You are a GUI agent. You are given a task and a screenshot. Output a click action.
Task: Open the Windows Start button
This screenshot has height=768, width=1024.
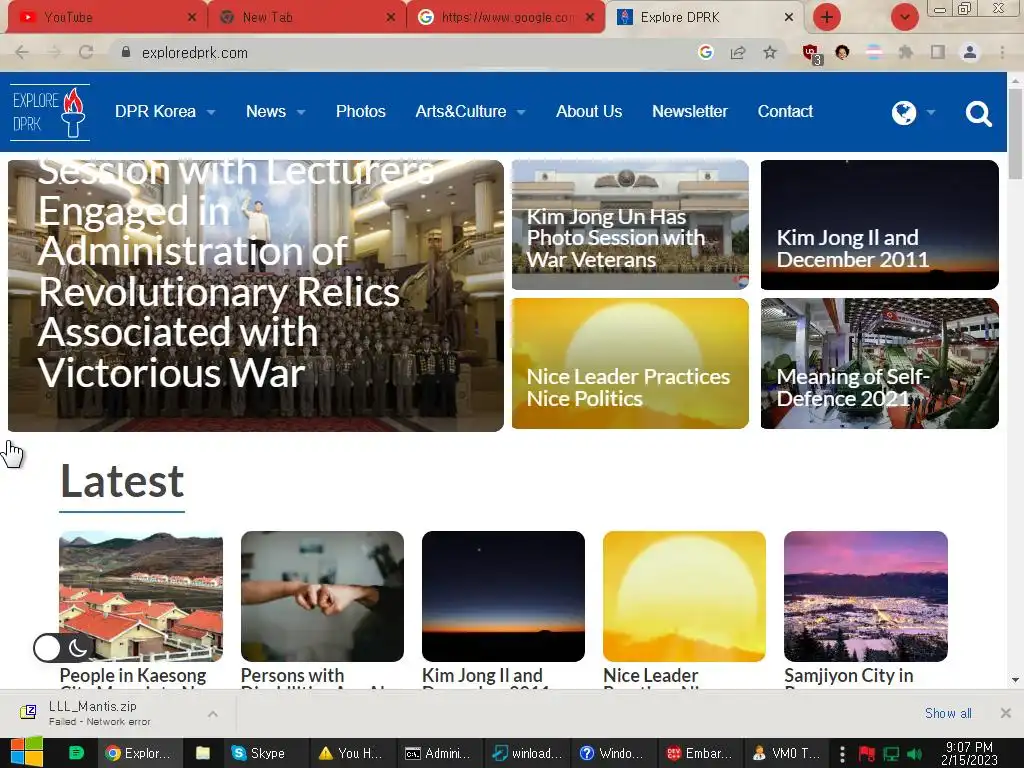[x=26, y=752]
